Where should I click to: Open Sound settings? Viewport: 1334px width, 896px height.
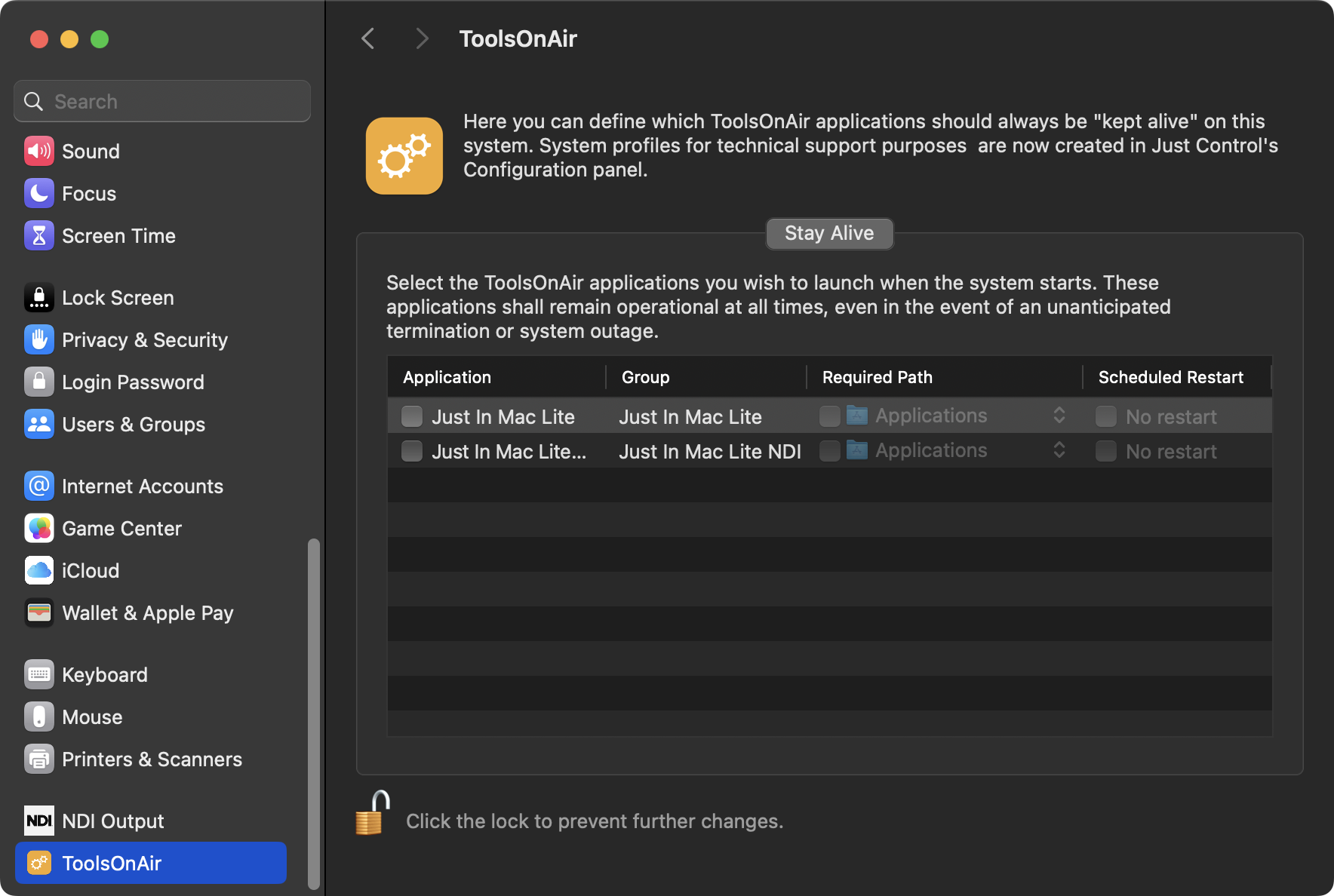(x=151, y=151)
